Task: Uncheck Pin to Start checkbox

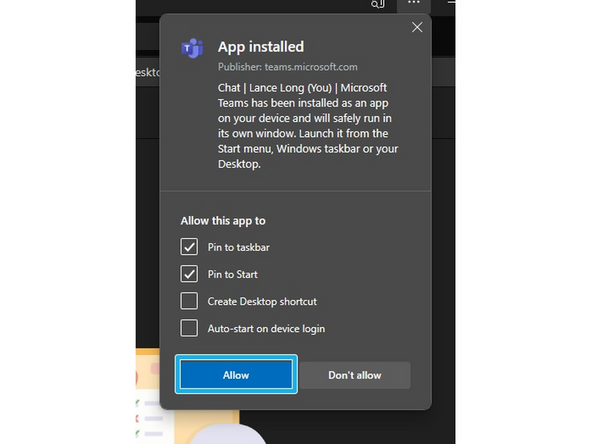Action: tap(189, 274)
